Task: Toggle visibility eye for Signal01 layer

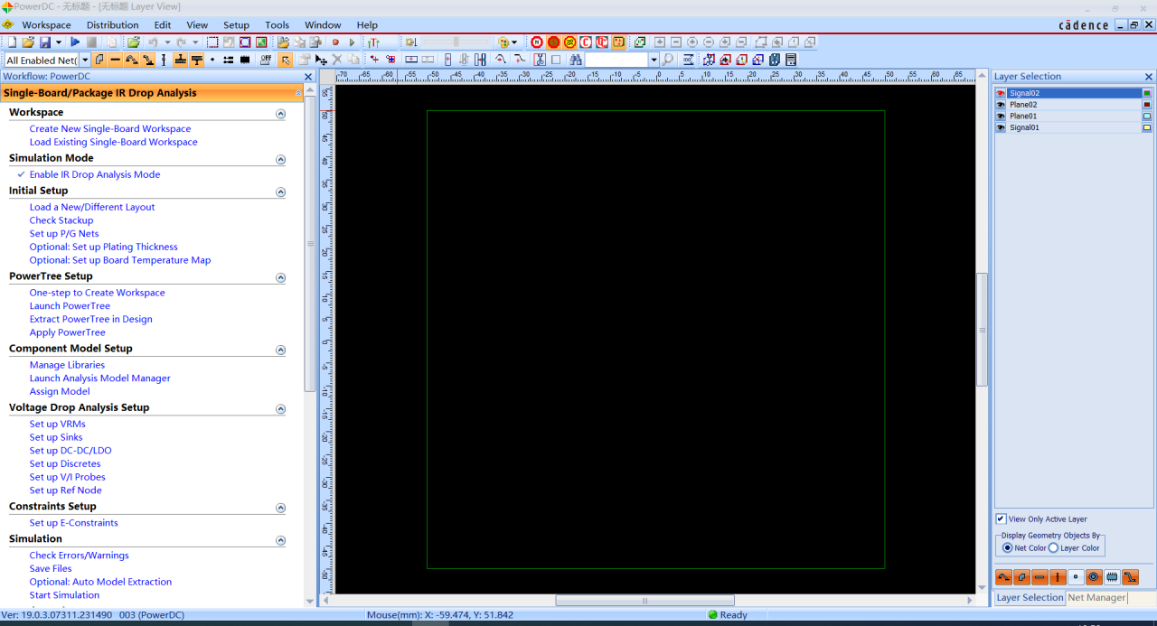Action: [1001, 128]
